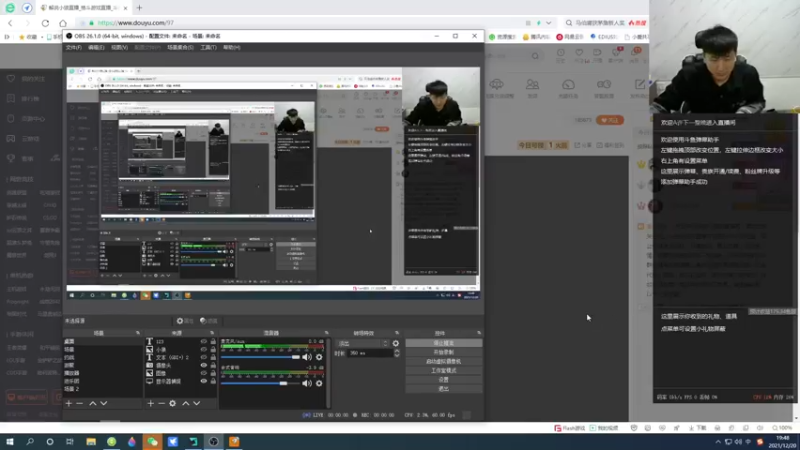This screenshot has width=800, height=450.
Task: Toggle visibility of display capture source
Action: point(204,381)
